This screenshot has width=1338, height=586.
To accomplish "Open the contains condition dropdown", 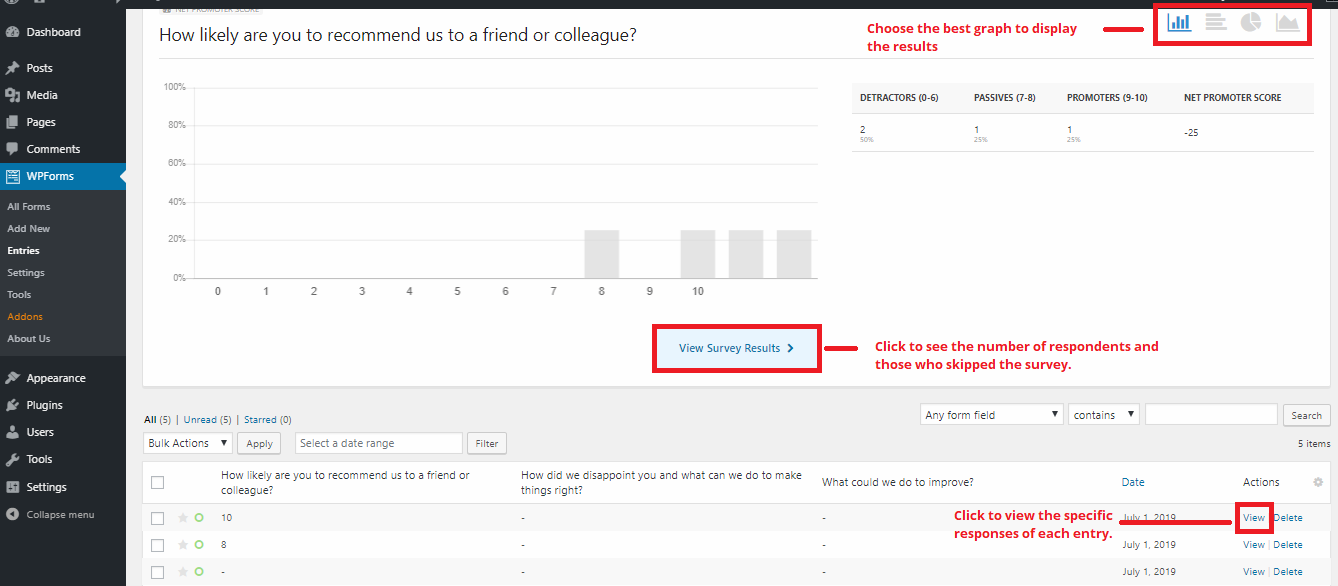I will tap(1104, 414).
